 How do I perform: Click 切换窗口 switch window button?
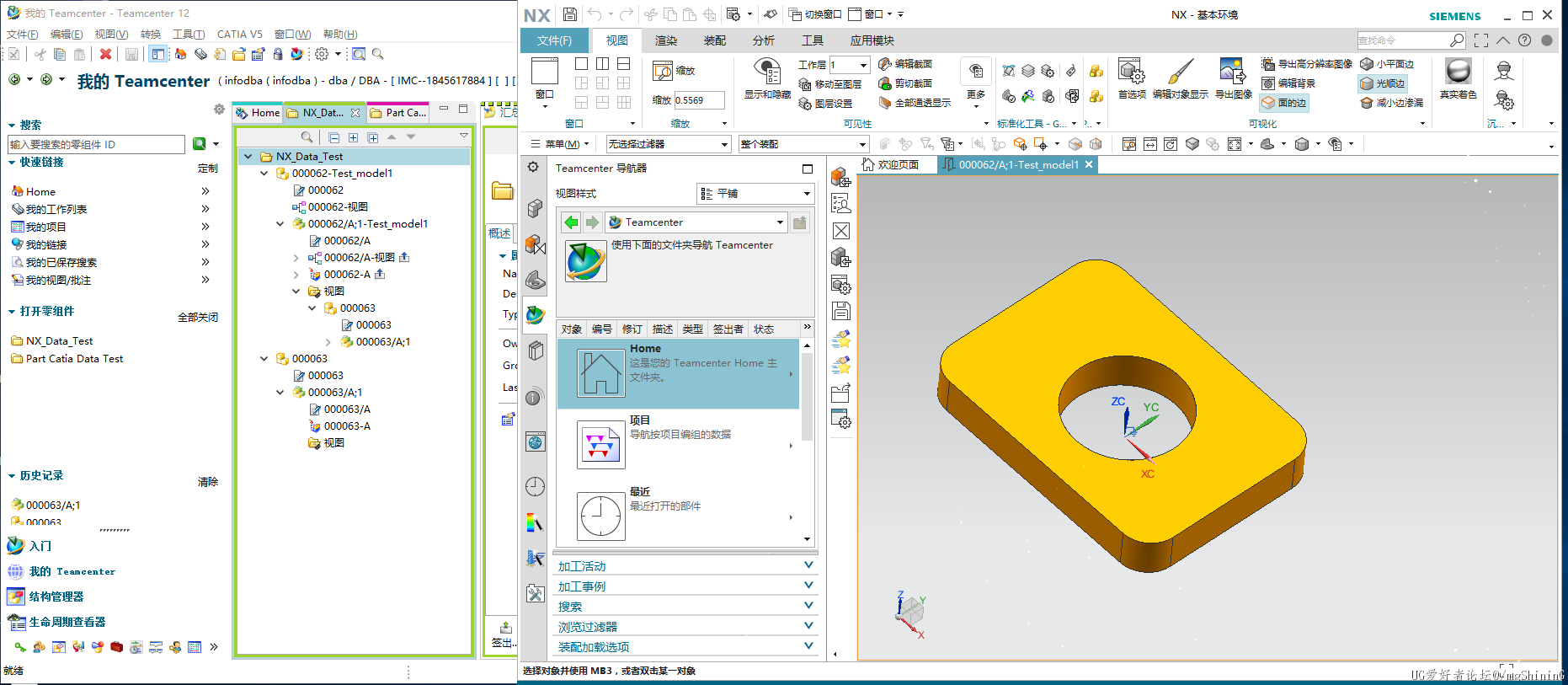[x=814, y=14]
